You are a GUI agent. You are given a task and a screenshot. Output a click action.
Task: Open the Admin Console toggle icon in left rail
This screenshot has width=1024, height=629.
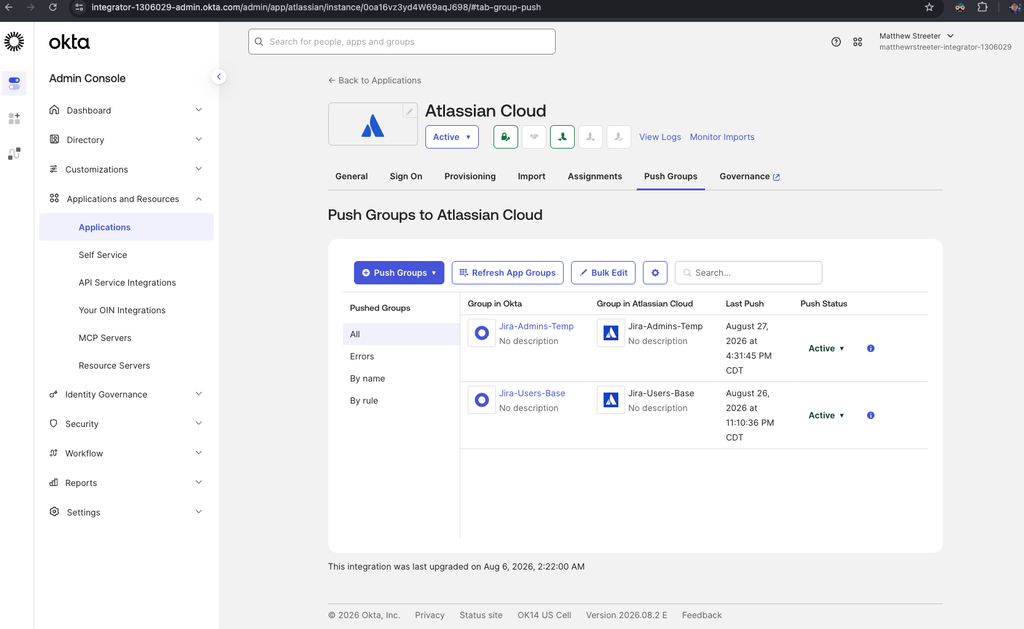pyautogui.click(x=14, y=84)
